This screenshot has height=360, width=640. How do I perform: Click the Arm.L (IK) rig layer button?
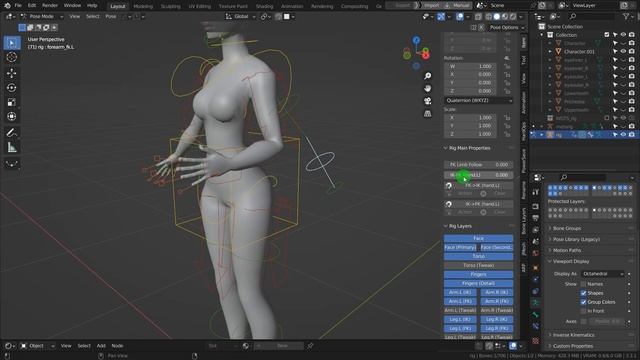coord(460,292)
